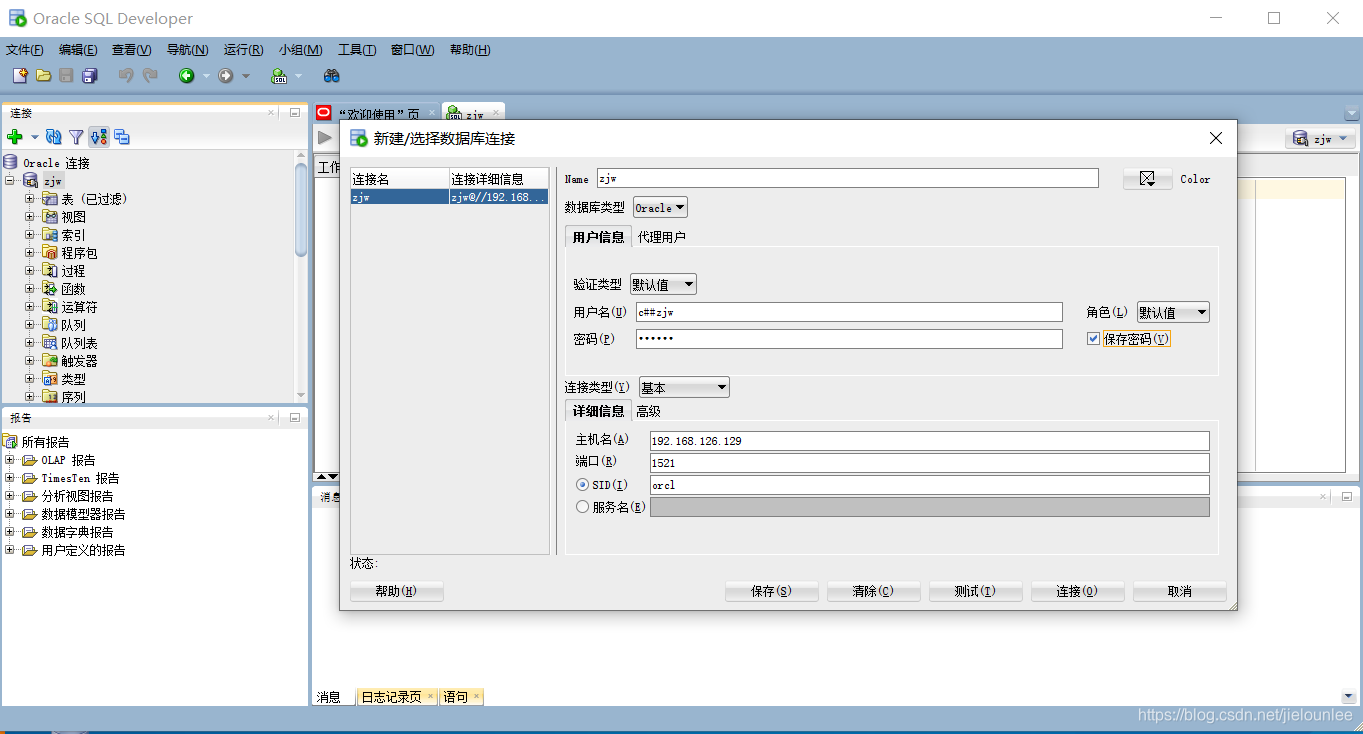
Task: Click the All Reports root icon
Action: coord(11,442)
